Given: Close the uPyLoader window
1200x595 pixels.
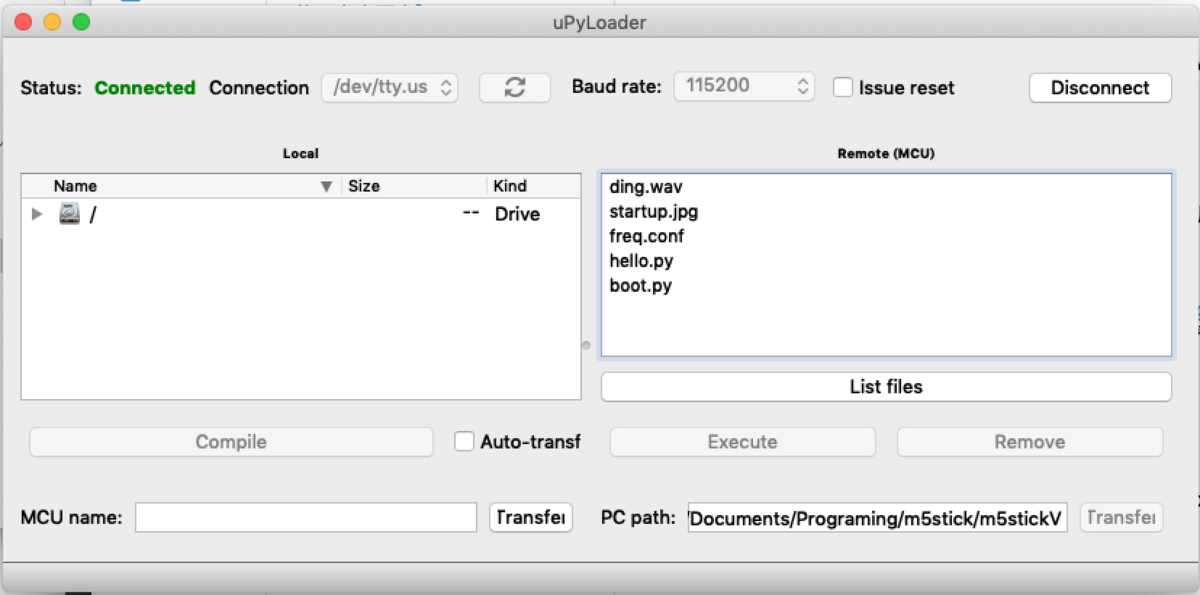Looking at the screenshot, I should (23, 21).
